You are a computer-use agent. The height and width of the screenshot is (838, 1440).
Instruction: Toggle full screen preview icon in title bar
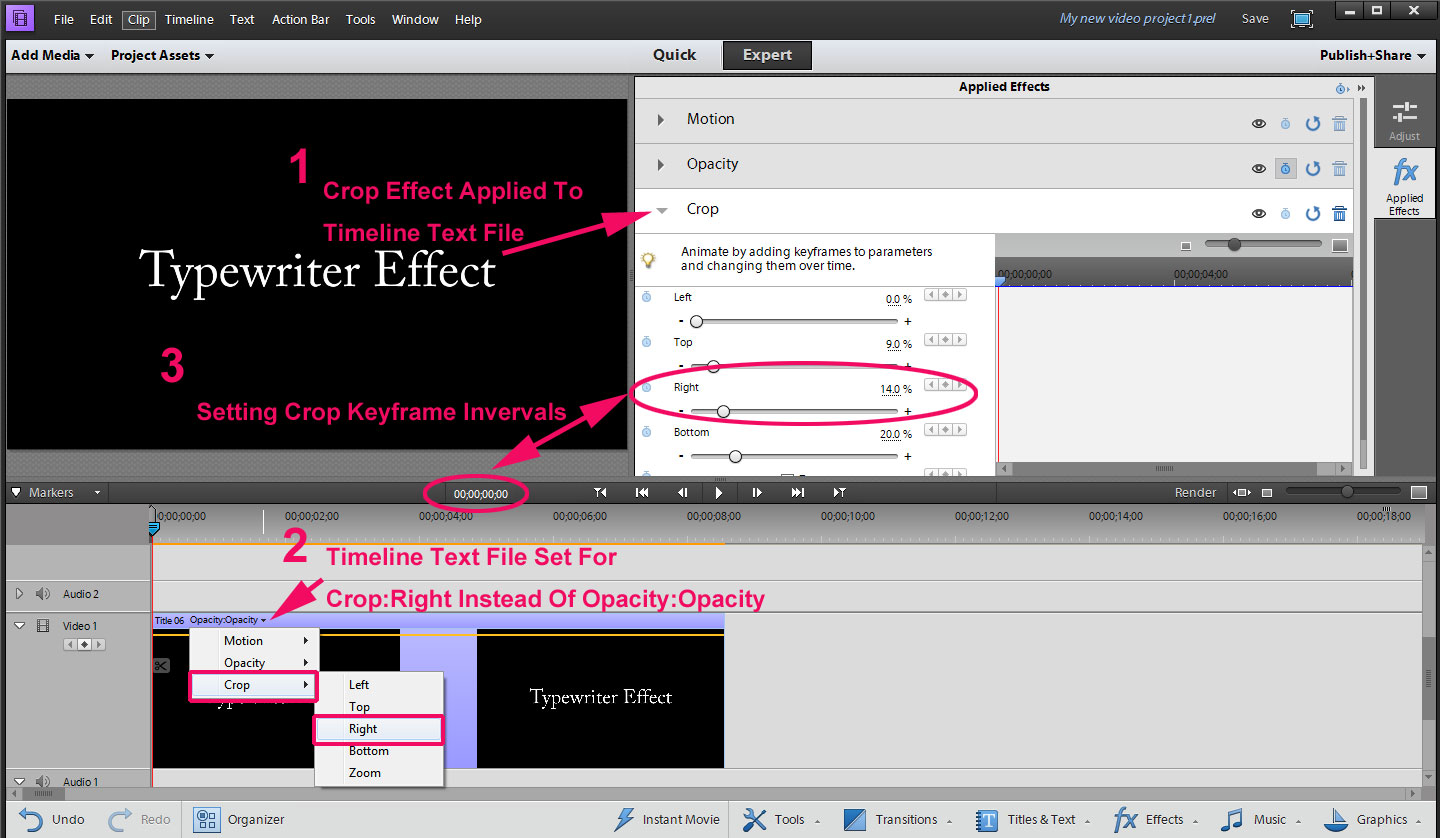(1301, 19)
